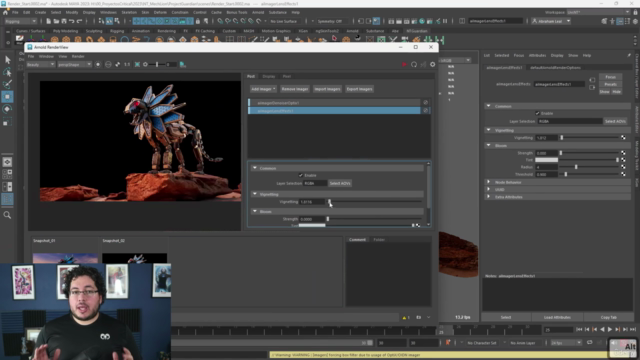Click the Open Scene folder icon in status line
640x360 pixels.
(56, 21)
